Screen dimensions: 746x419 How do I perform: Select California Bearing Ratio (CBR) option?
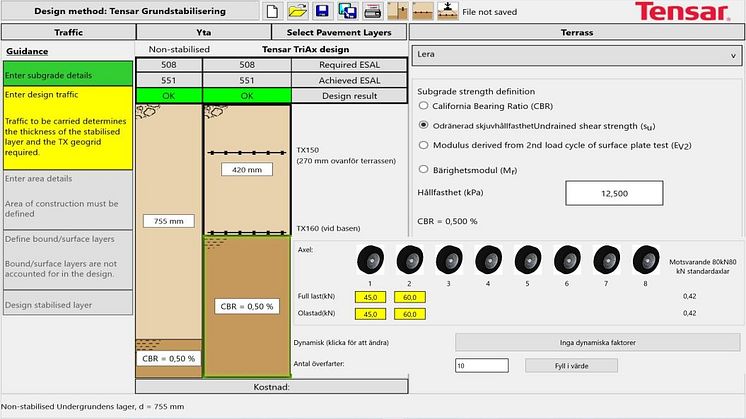(423, 106)
